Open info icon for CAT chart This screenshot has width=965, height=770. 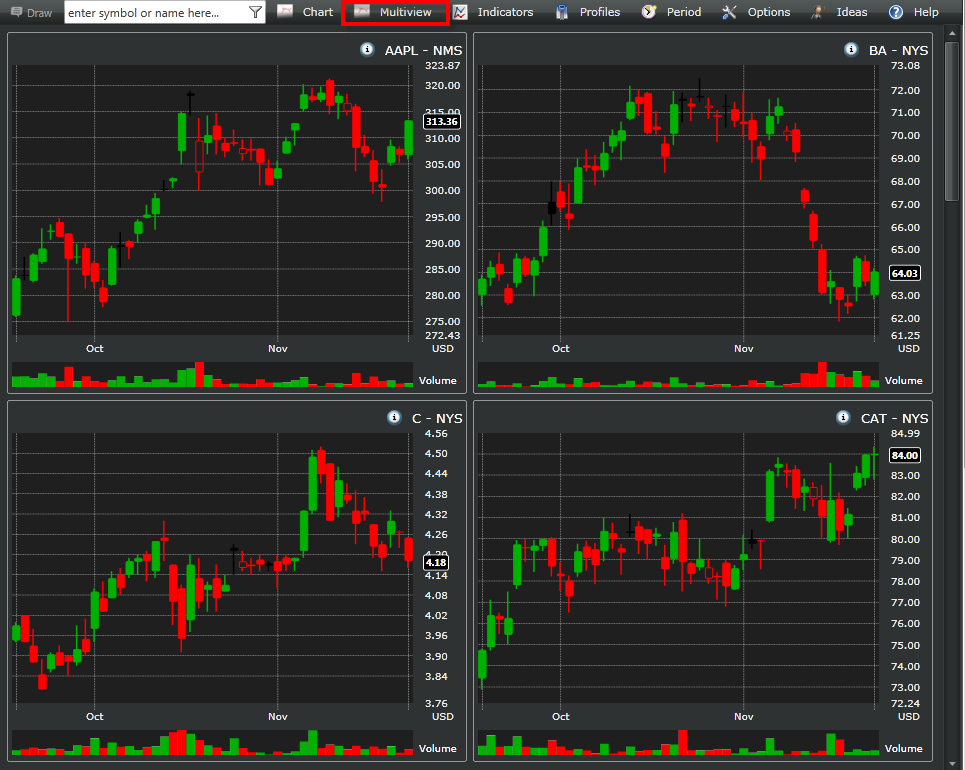843,417
